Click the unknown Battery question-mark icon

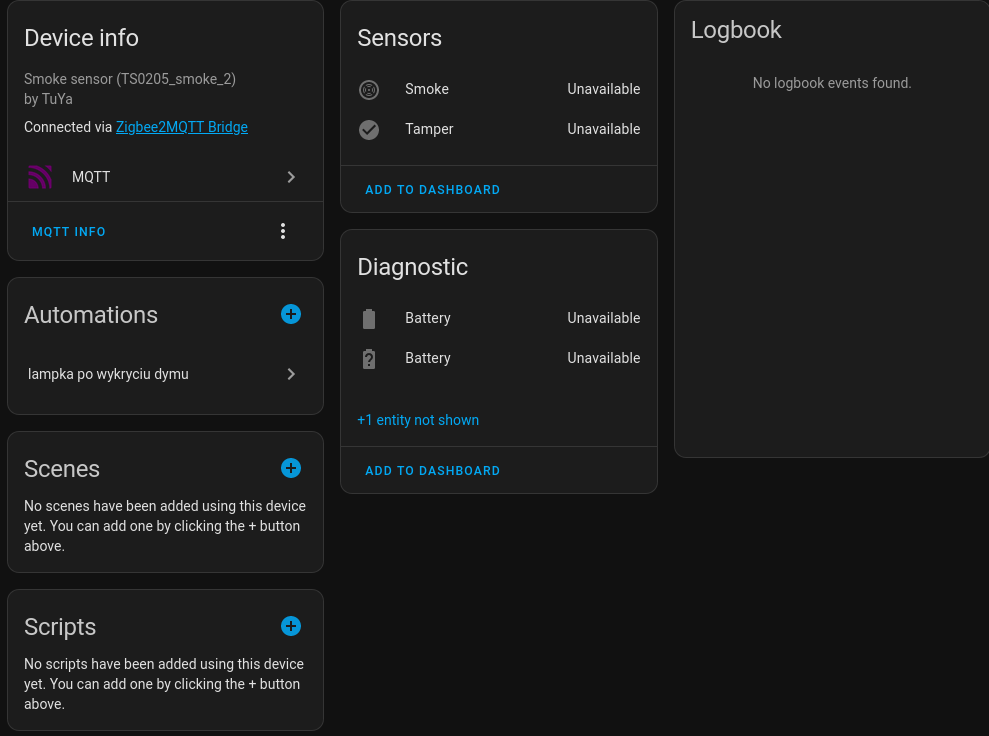click(x=369, y=359)
